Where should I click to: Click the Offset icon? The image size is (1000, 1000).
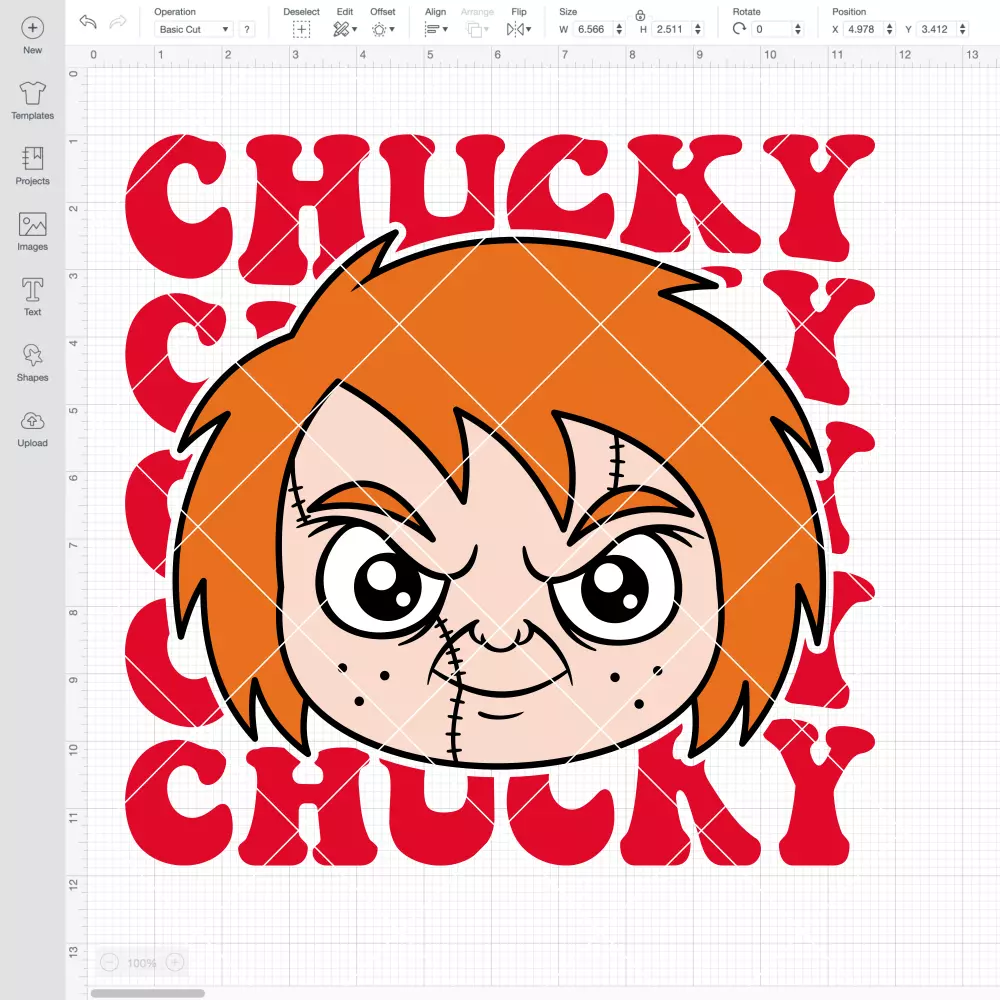click(379, 29)
